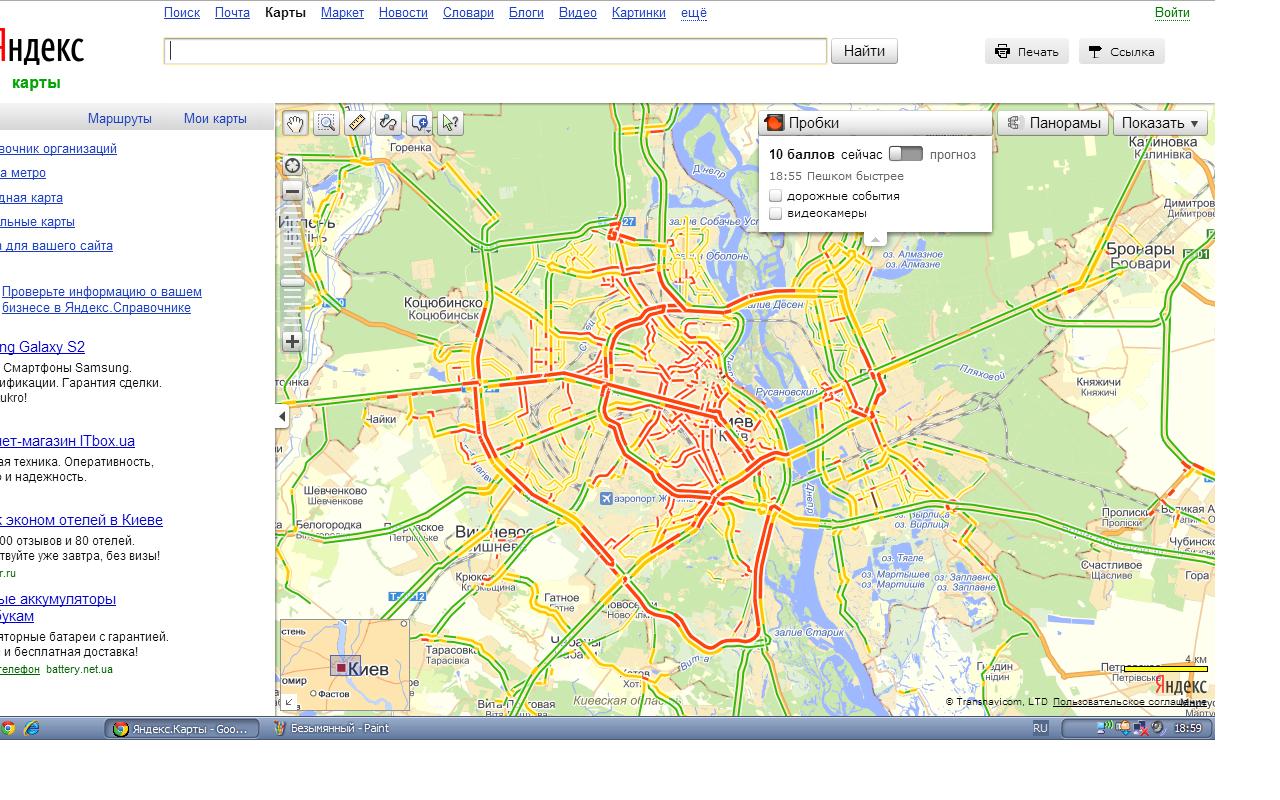Viewport: 1280px width, 800px height.
Task: Click the Киев overview minimap
Action: pyautogui.click(x=345, y=665)
